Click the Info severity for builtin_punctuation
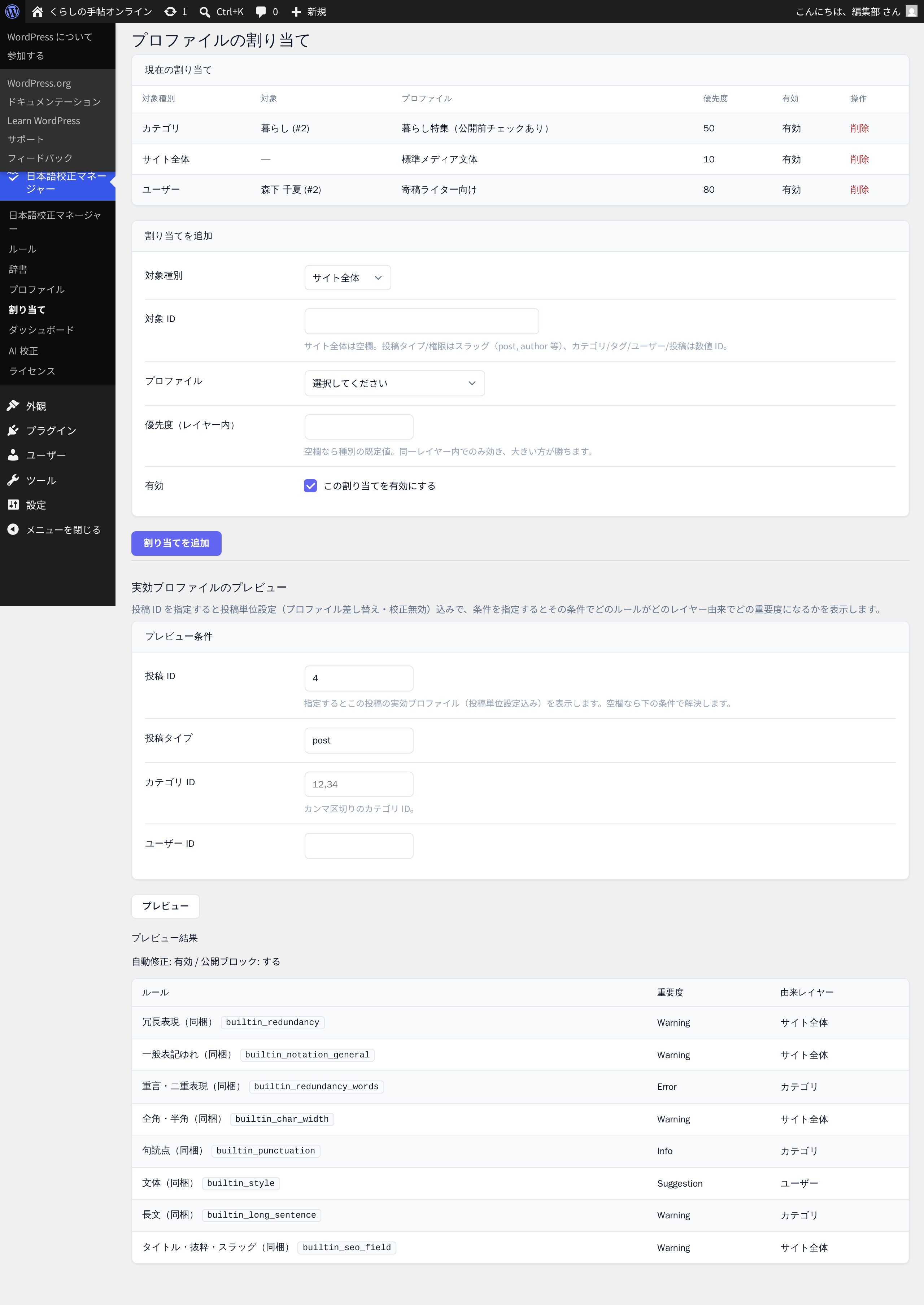This screenshot has height=1305, width=924. pyautogui.click(x=664, y=1151)
